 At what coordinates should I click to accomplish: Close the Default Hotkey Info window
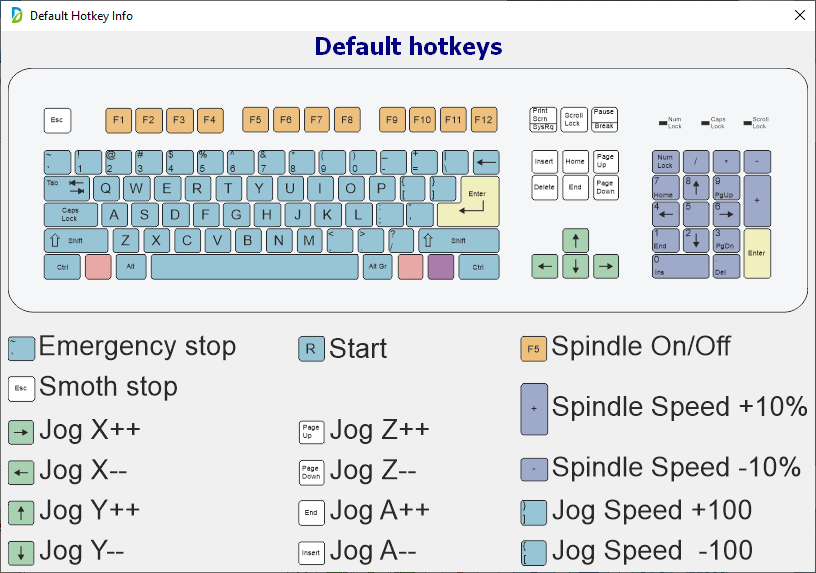[x=800, y=15]
